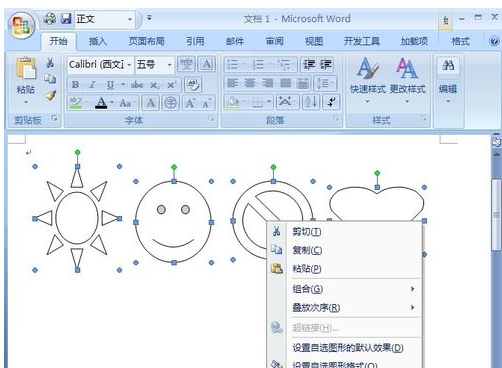Save document via quick access floppy icon
The width and height of the screenshot is (502, 368).
coord(66,18)
